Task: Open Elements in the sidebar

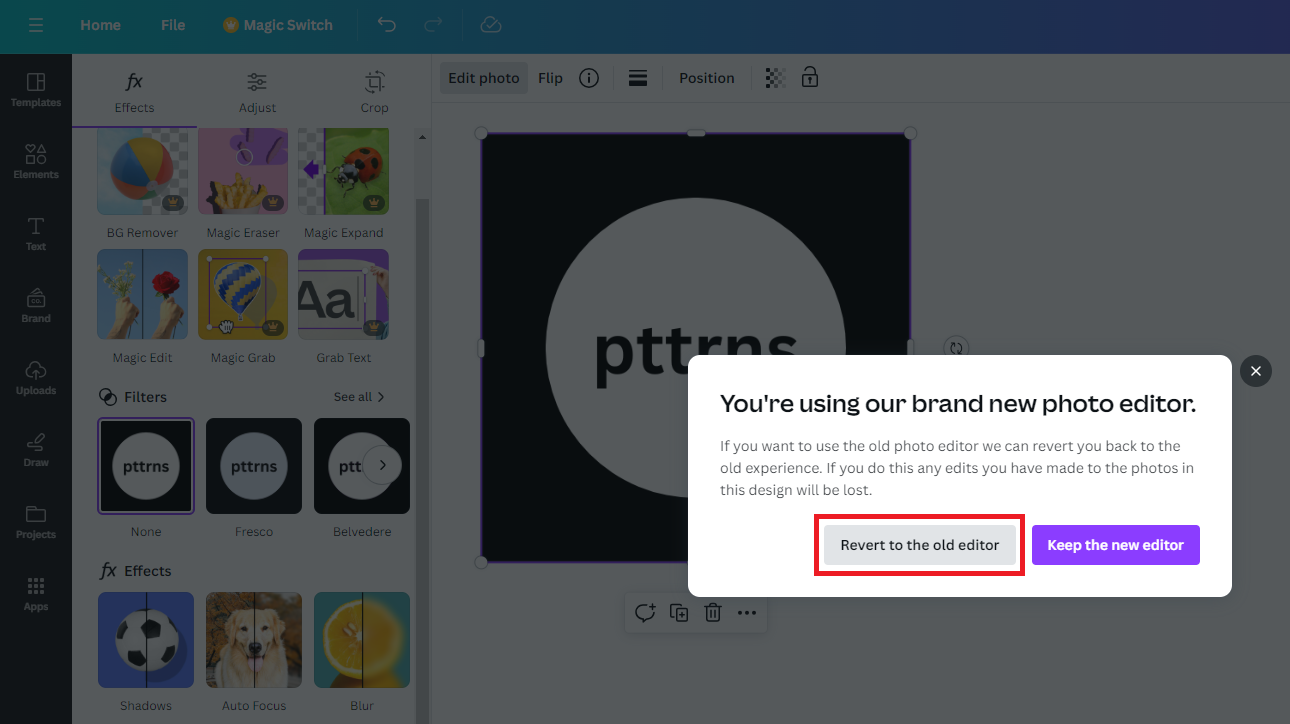Action: click(36, 162)
